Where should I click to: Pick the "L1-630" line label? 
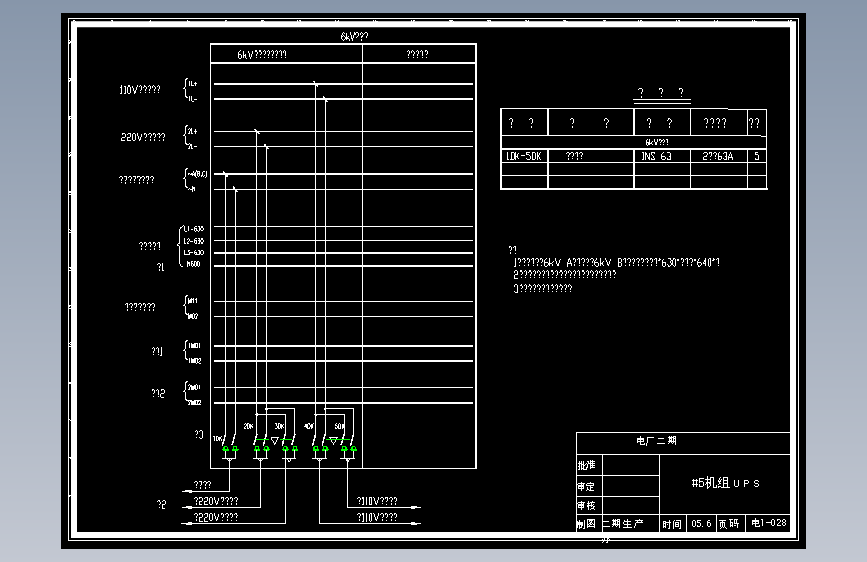[x=194, y=228]
